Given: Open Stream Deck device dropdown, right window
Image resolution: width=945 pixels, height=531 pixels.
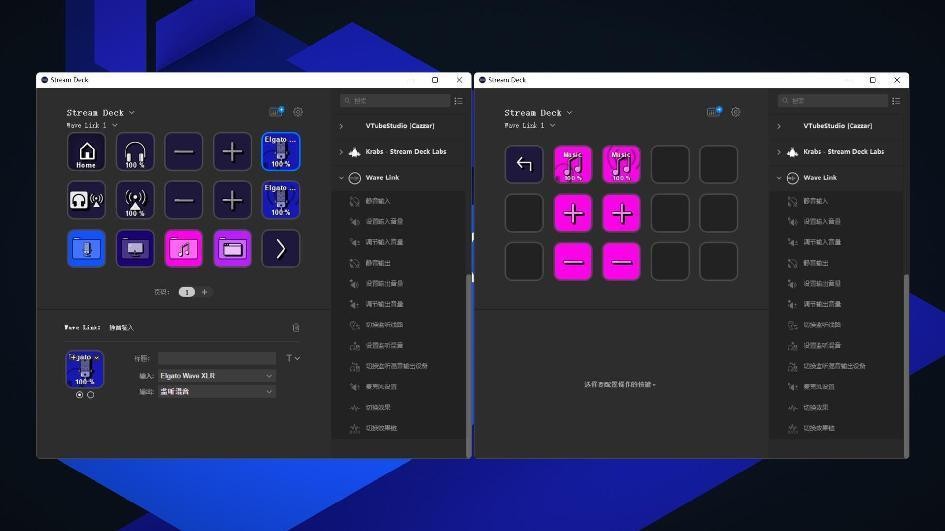Looking at the screenshot, I should coord(538,113).
